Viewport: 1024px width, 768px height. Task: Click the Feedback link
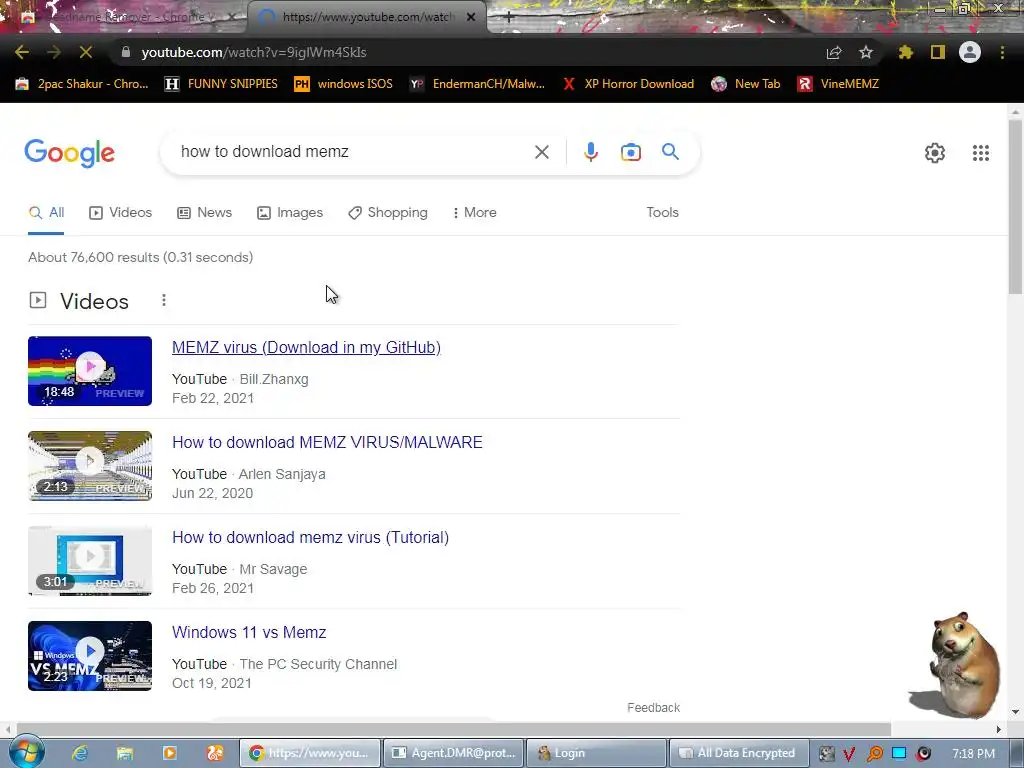[653, 707]
